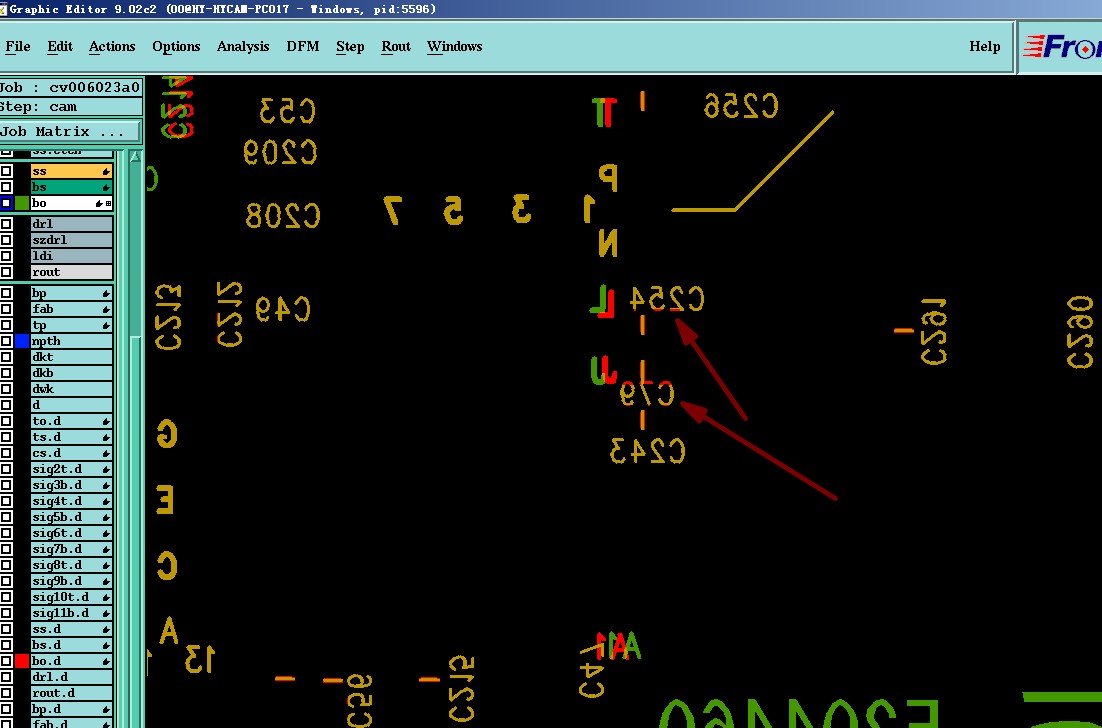This screenshot has width=1102, height=728.
Task: Tick the checkbox for the bs layer
Action: tap(6, 188)
